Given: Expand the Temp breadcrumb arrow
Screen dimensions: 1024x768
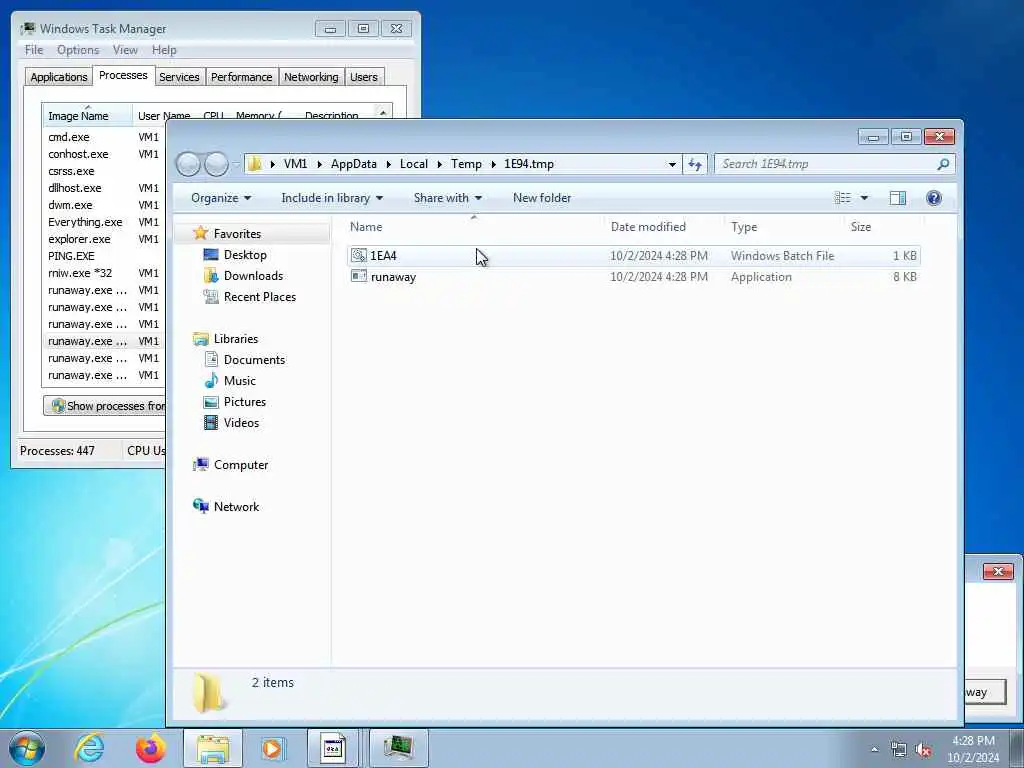Looking at the screenshot, I should pyautogui.click(x=494, y=164).
